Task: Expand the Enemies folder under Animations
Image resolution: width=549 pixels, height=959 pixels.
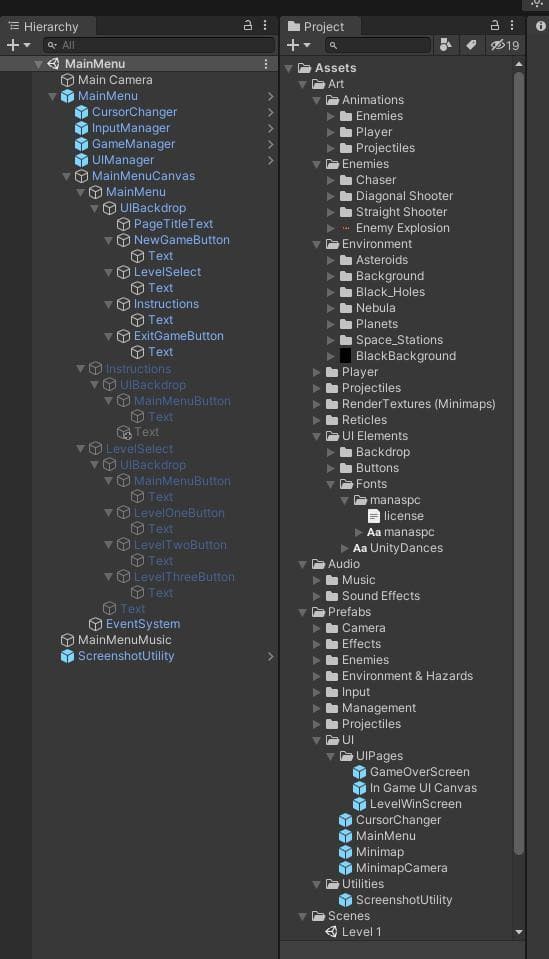Action: pyautogui.click(x=331, y=116)
